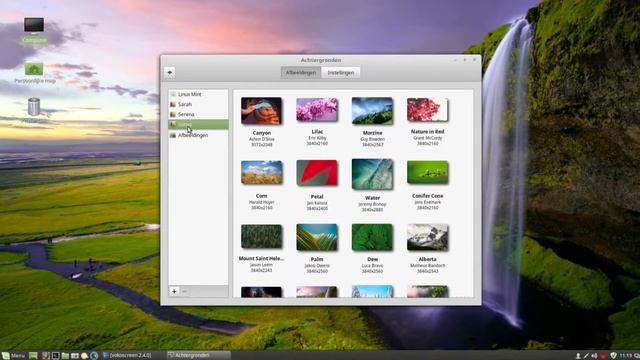Select the Serena wallpaper collection

(198, 114)
